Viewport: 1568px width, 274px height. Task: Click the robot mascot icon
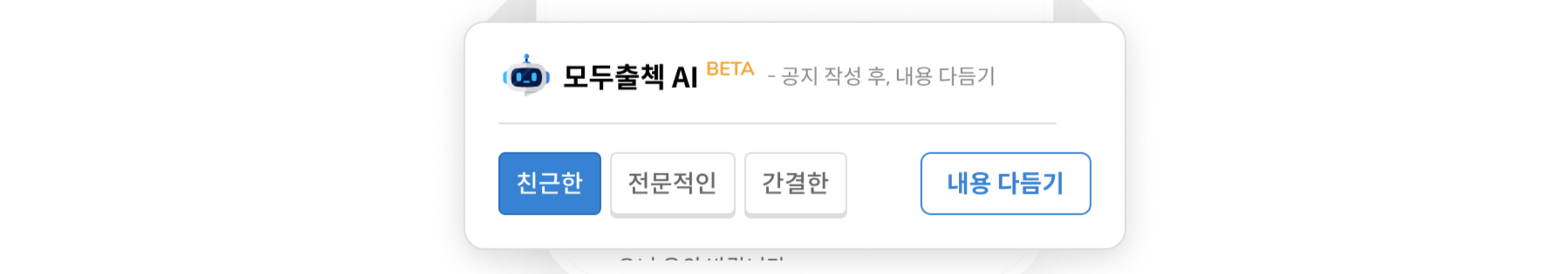tap(526, 77)
